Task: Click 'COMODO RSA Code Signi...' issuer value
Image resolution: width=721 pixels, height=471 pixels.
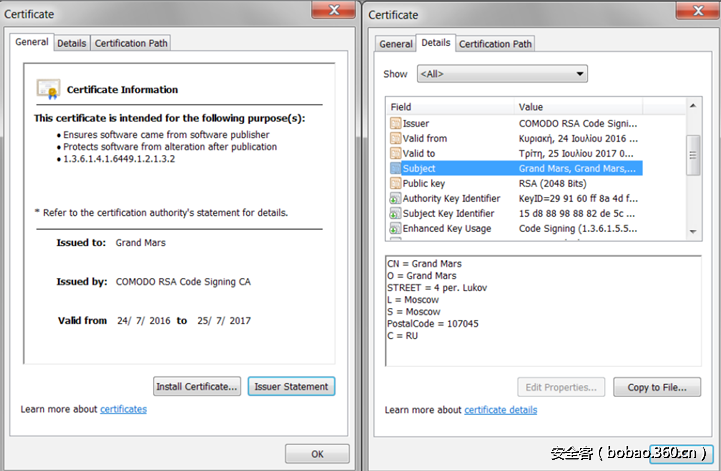Action: point(578,123)
